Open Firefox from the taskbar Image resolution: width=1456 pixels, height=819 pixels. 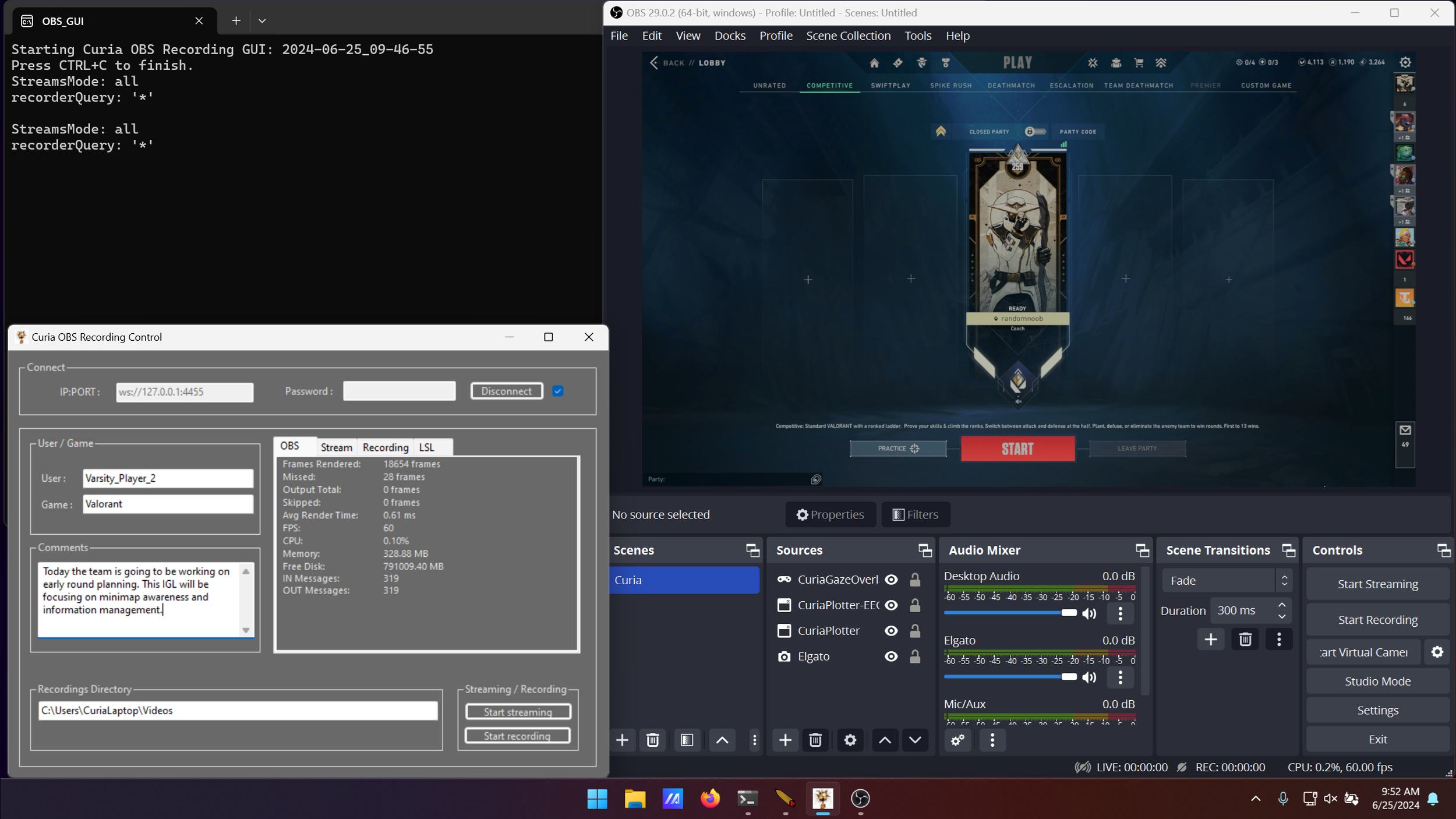tap(710, 798)
